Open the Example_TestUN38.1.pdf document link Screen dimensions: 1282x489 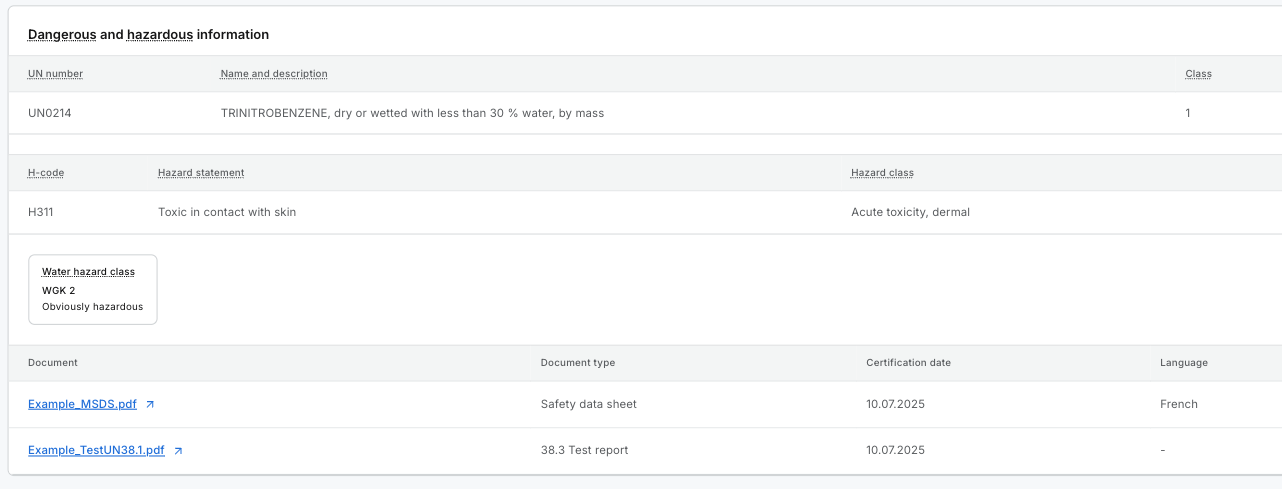(96, 450)
